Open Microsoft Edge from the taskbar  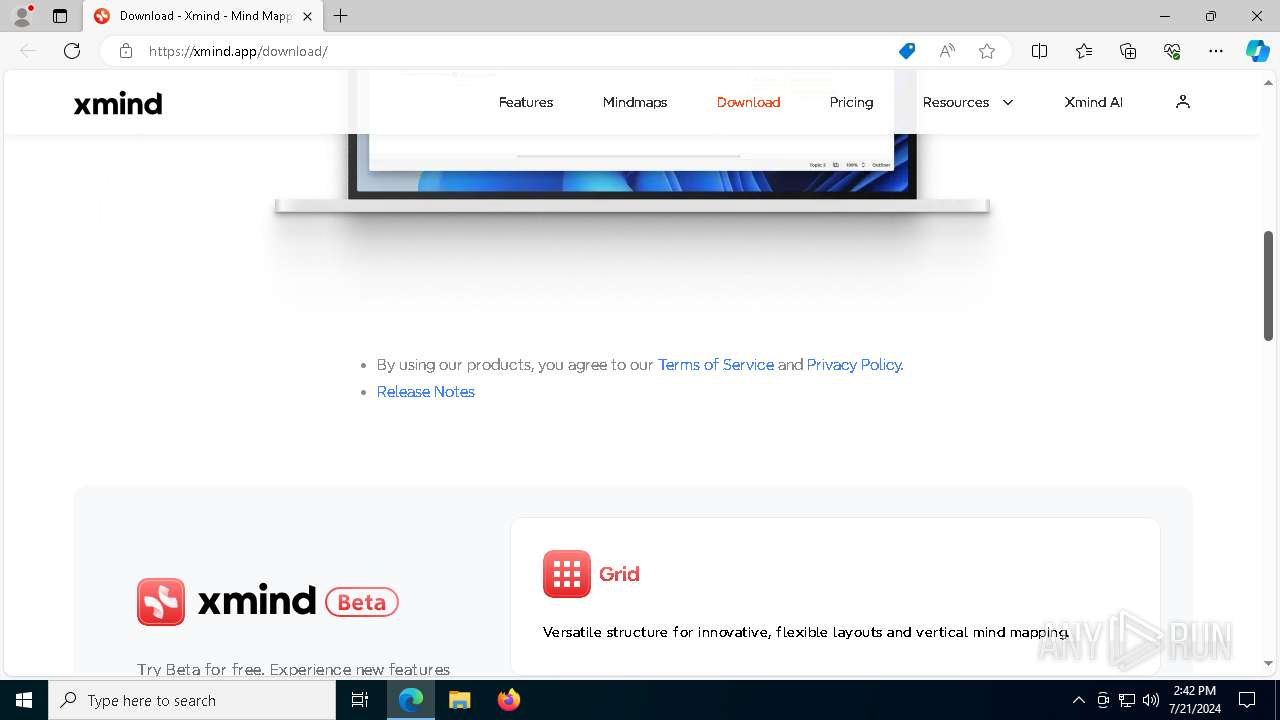[x=411, y=700]
